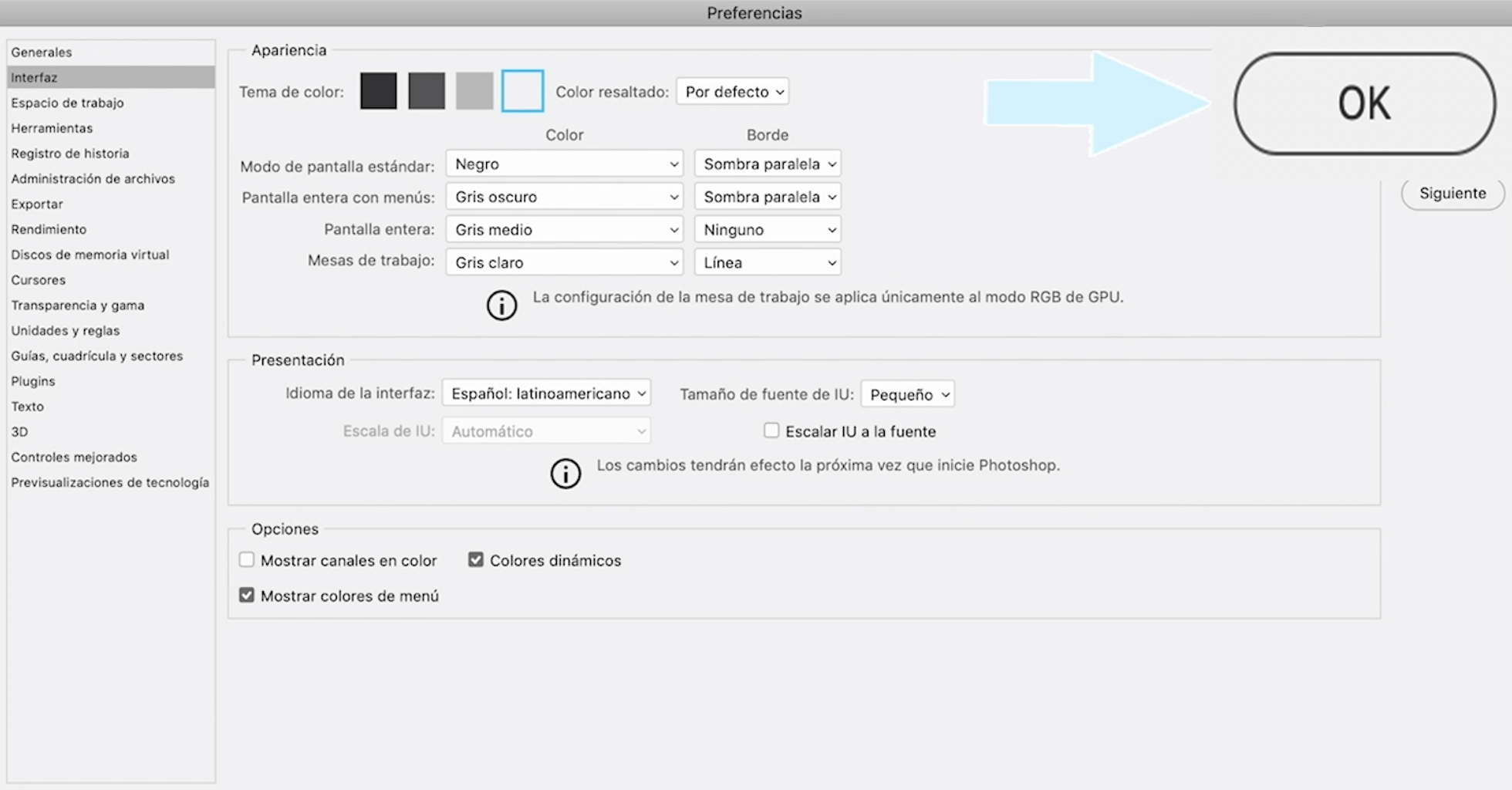Screen dimensions: 1512x790
Task: Open Mesas de trabajo border dropdown (Línea)
Action: (x=768, y=262)
